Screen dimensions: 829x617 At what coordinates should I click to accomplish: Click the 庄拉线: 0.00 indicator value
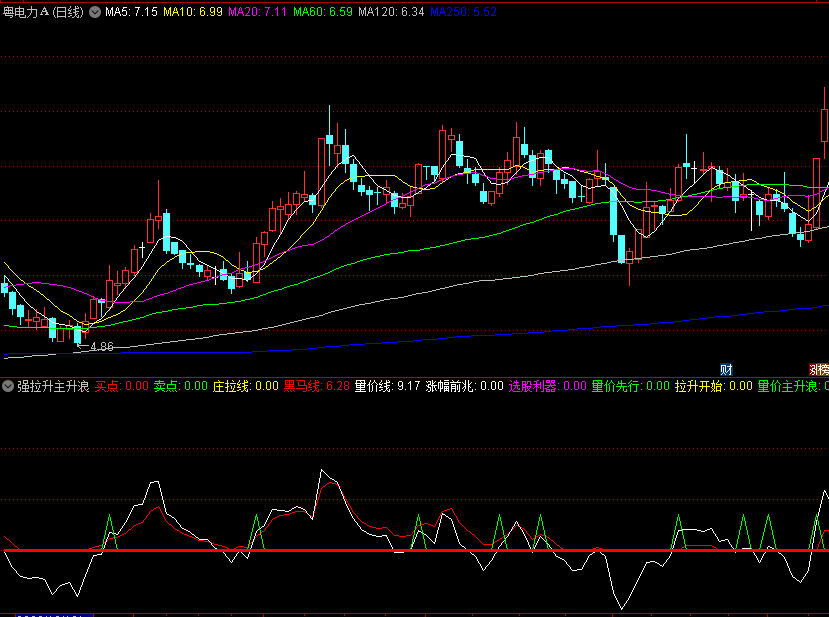pyautogui.click(x=245, y=386)
